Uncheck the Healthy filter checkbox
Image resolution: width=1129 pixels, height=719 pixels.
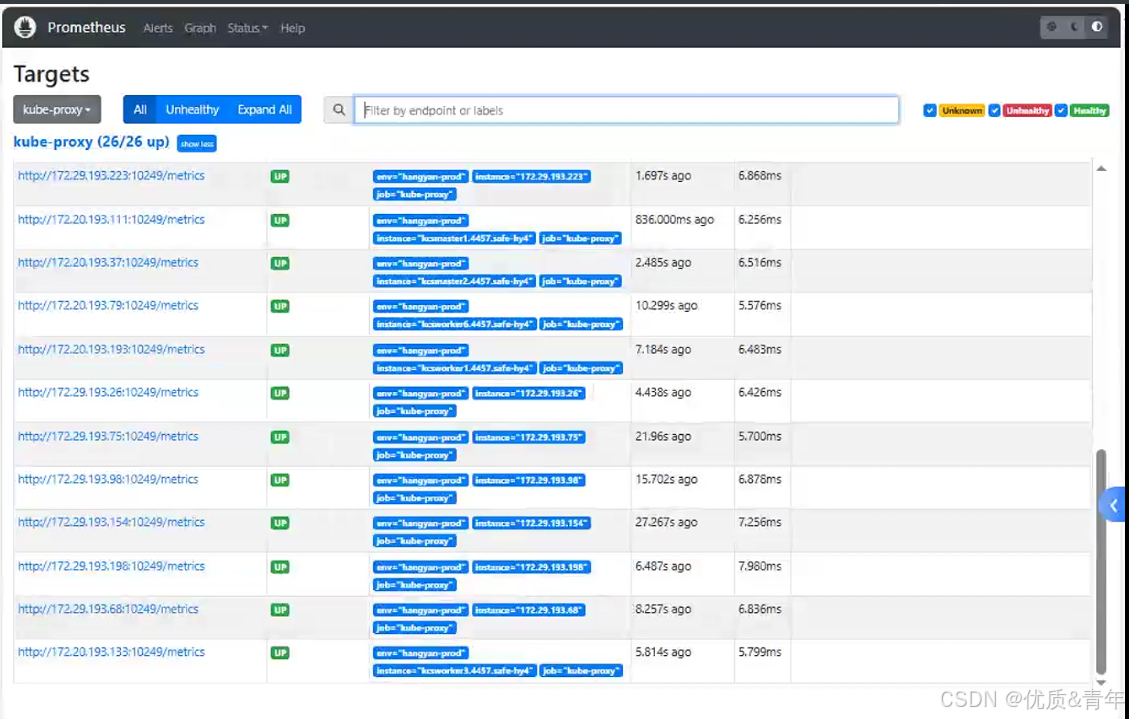(x=1061, y=110)
